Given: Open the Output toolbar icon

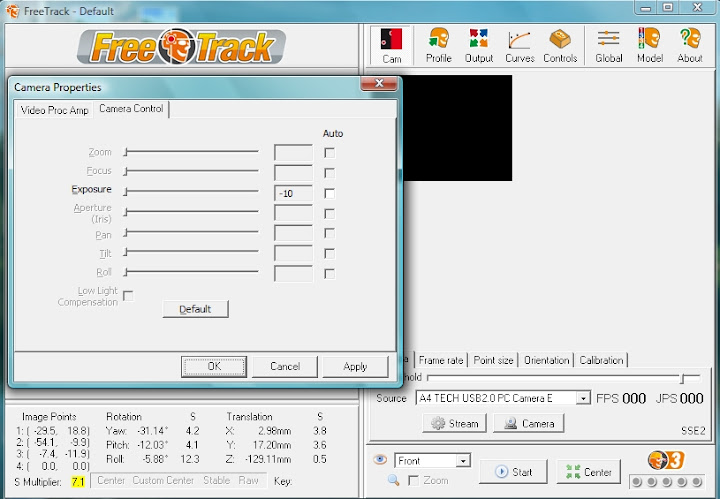Looking at the screenshot, I should [x=478, y=45].
